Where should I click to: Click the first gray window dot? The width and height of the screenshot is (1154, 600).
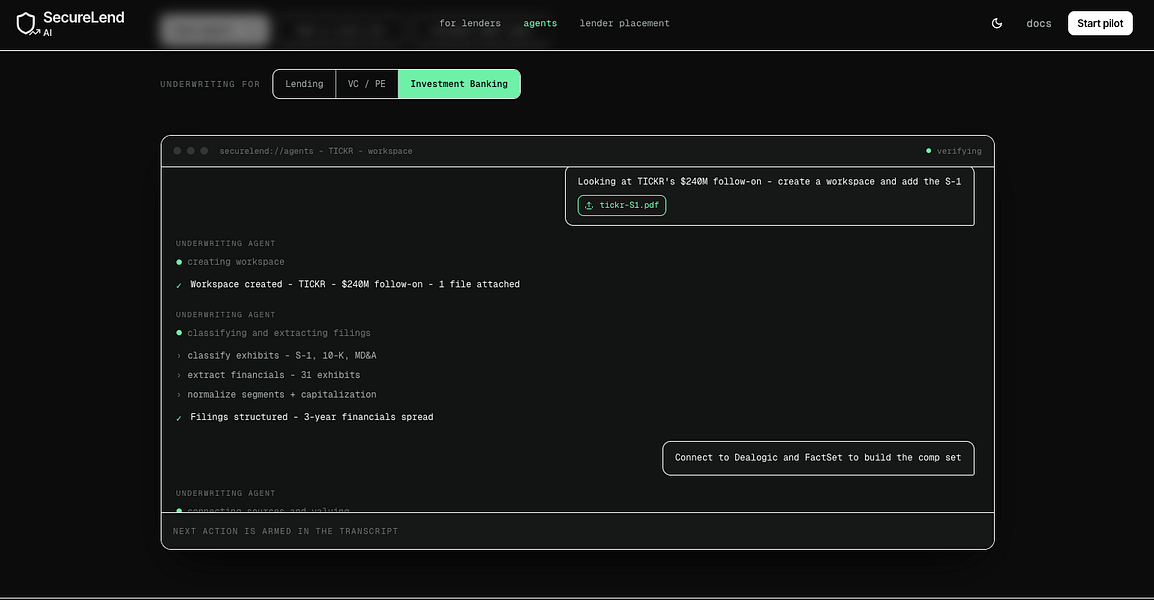tap(177, 151)
